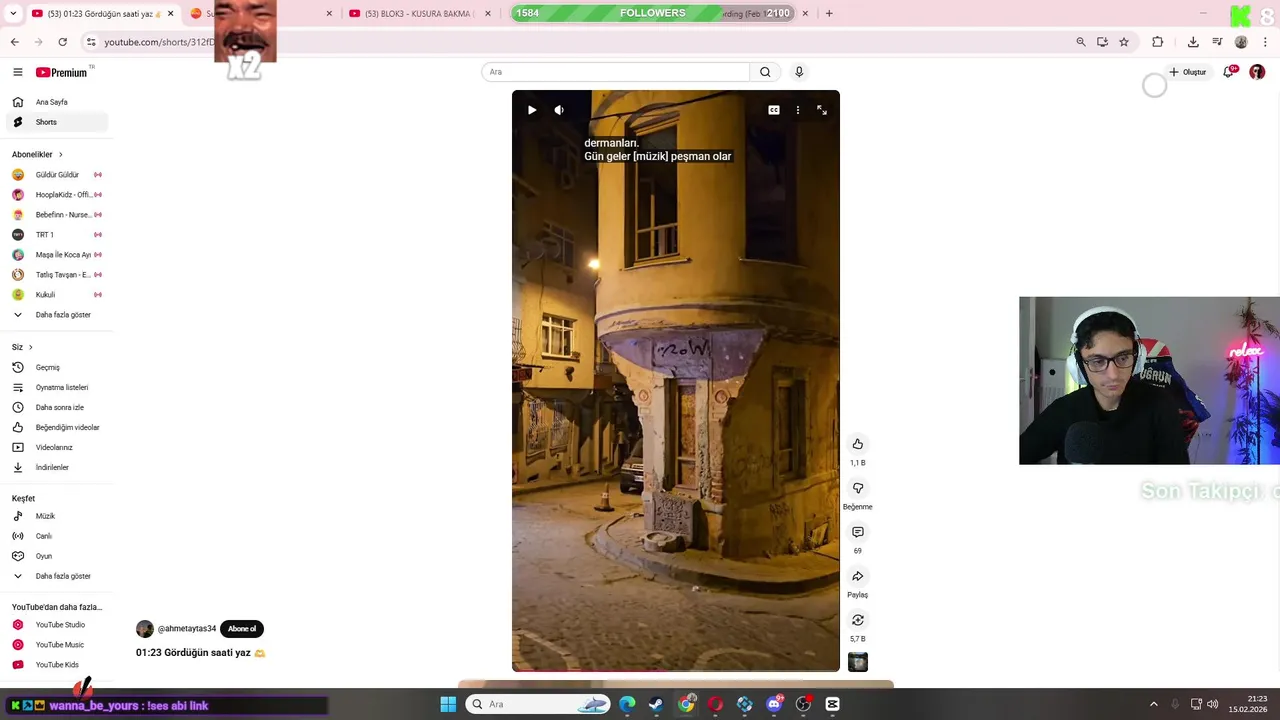
Task: Open the Oluştur create button
Action: (1188, 72)
